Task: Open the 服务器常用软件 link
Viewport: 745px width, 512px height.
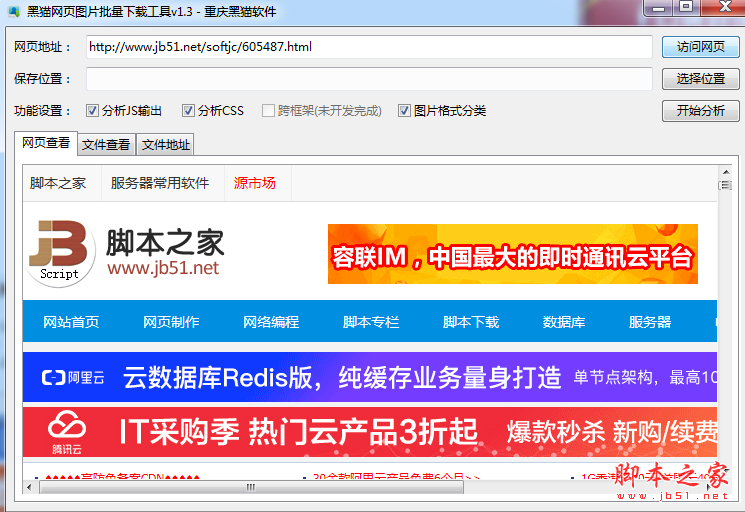Action: (x=160, y=183)
